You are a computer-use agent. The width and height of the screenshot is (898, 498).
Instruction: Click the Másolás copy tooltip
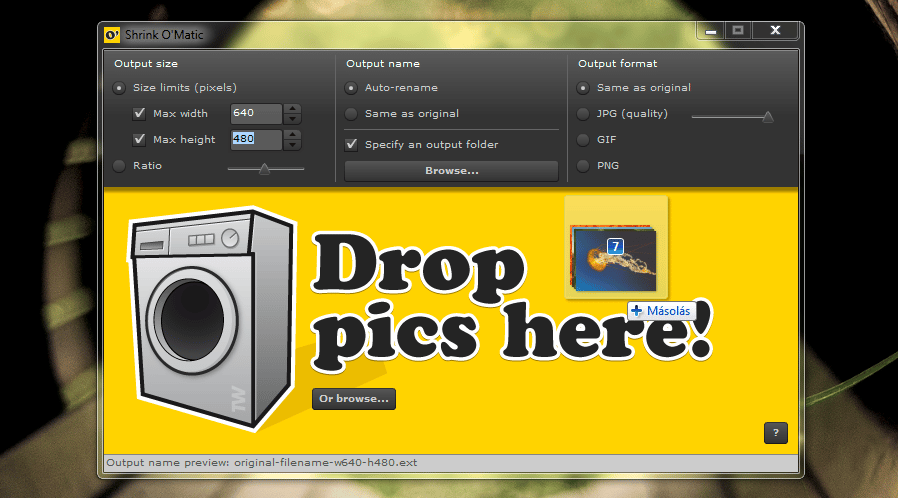(x=661, y=311)
